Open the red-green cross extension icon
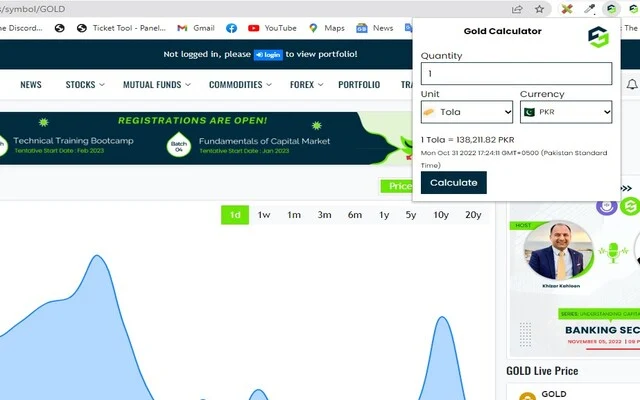The width and height of the screenshot is (640, 400). click(567, 9)
